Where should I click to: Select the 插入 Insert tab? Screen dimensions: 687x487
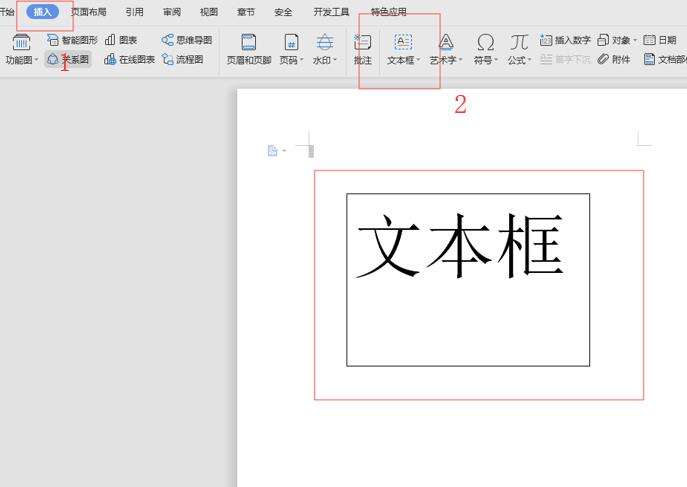[x=42, y=12]
